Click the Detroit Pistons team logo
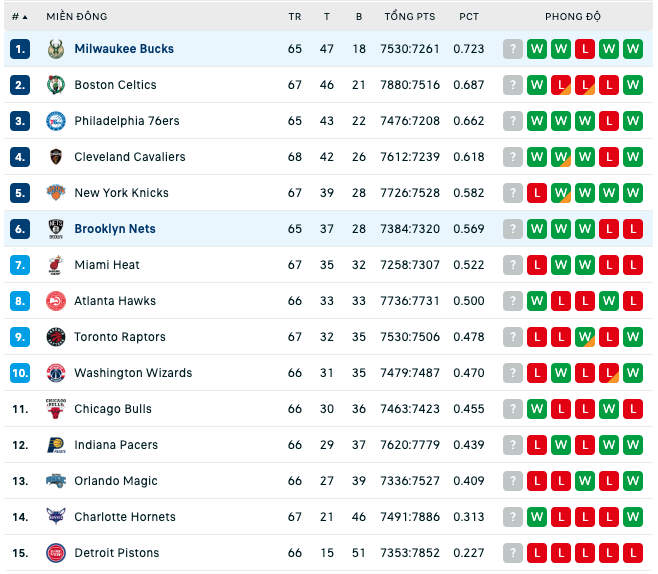This screenshot has height=574, width=658. (56, 553)
